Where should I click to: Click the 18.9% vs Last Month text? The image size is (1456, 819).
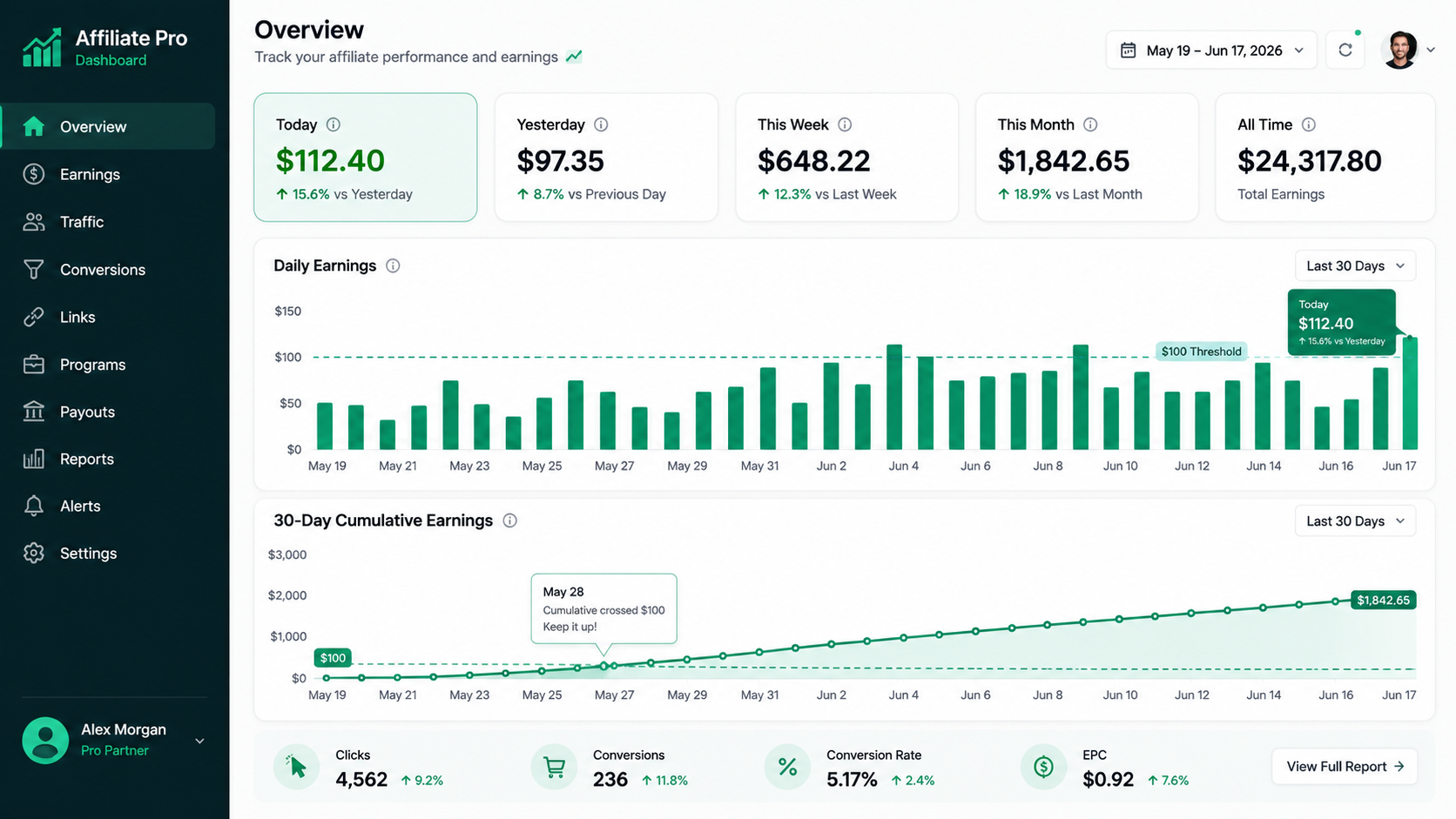[1069, 194]
